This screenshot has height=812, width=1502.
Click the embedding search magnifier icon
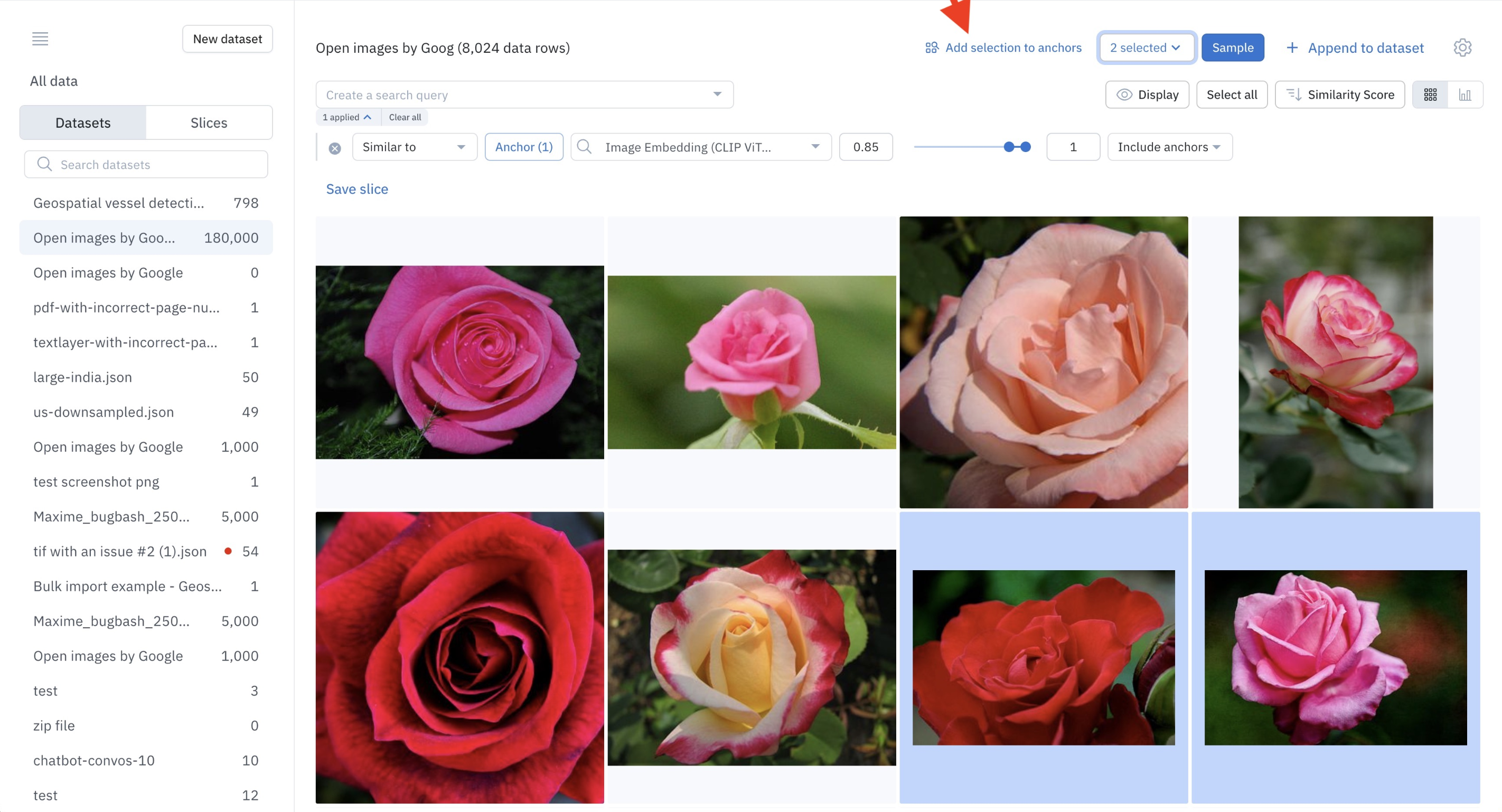(x=584, y=147)
